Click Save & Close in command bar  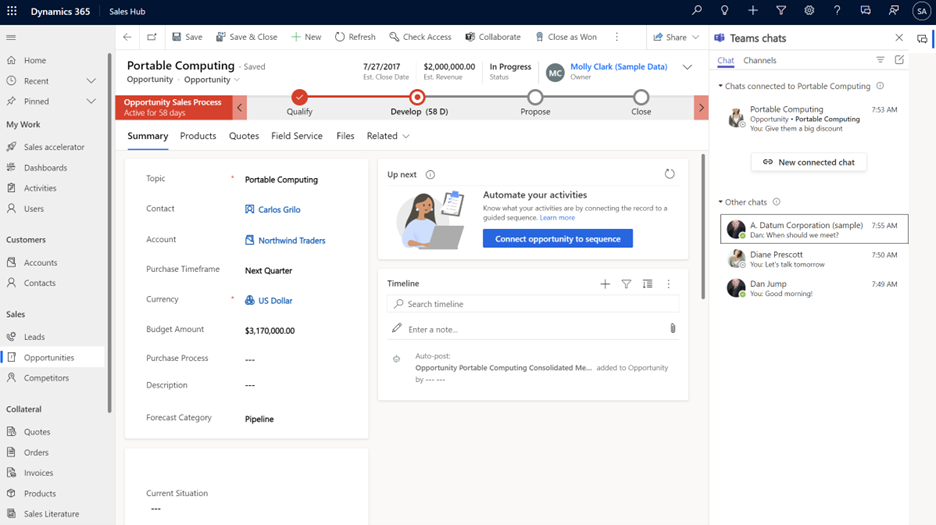(x=247, y=37)
